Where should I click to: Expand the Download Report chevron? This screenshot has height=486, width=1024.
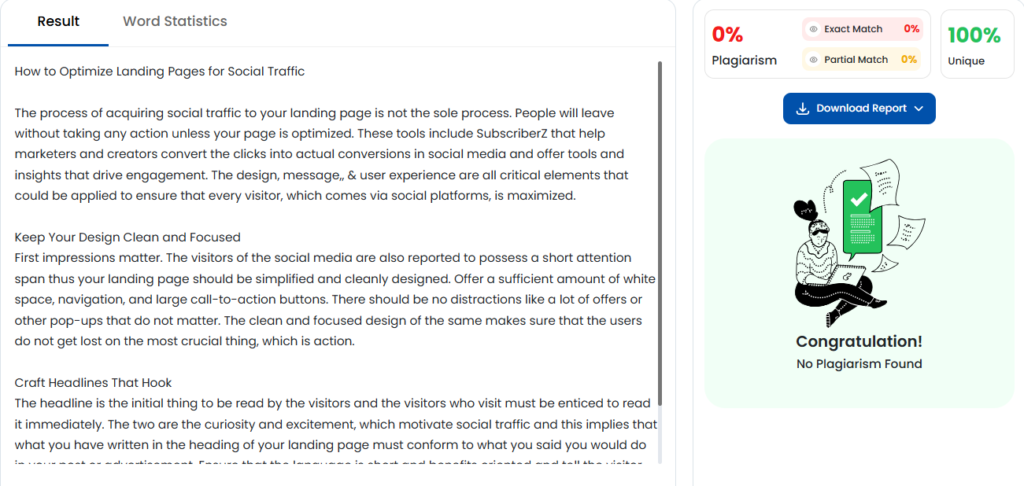coord(919,109)
